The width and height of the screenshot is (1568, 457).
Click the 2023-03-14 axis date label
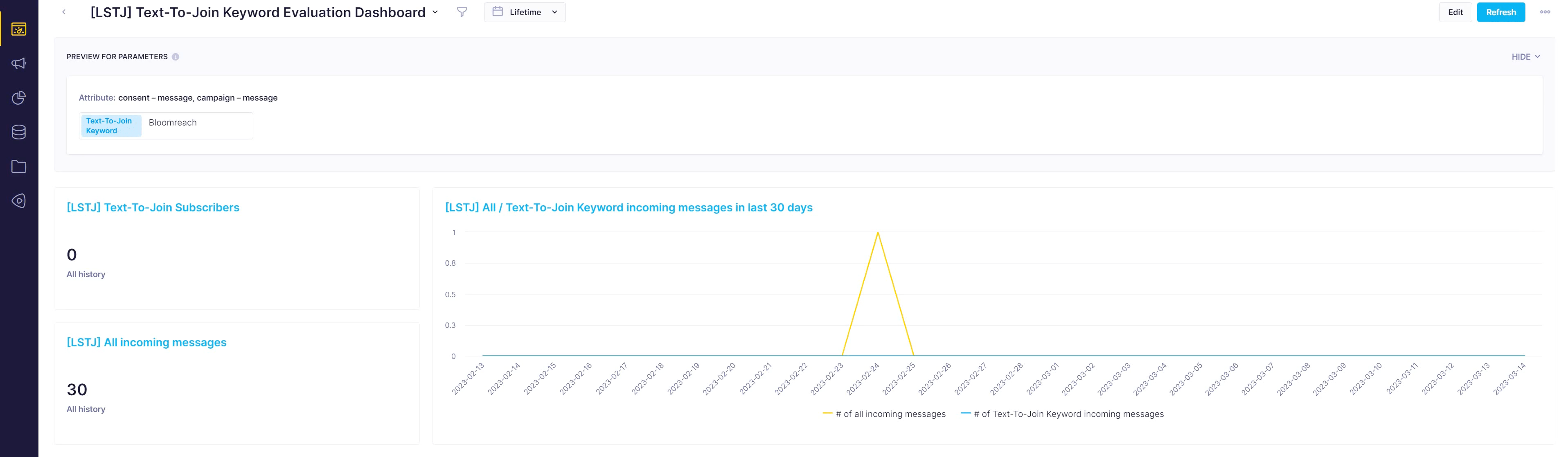[1510, 378]
